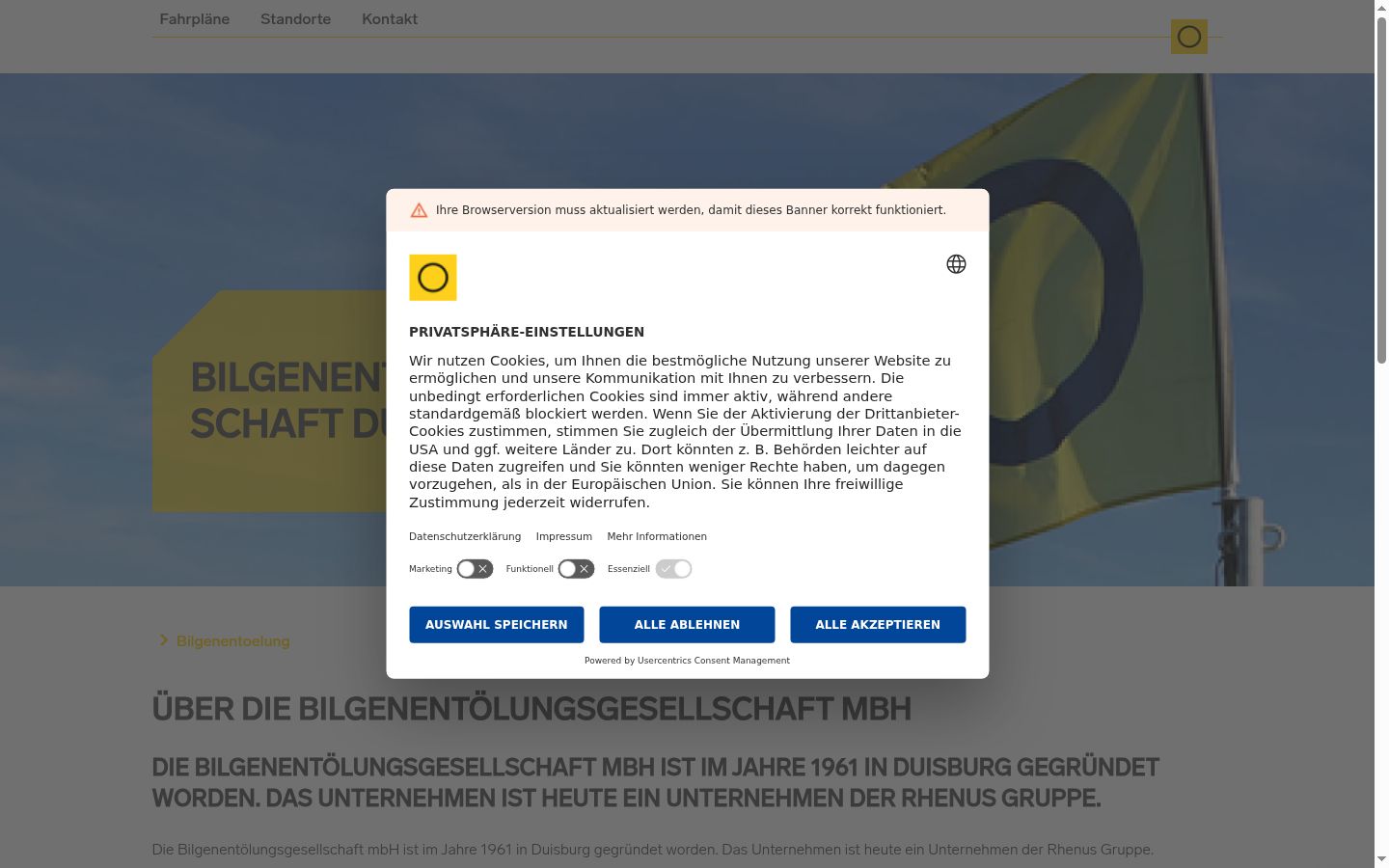Image resolution: width=1389 pixels, height=868 pixels.
Task: Open the Impressum link
Action: click(x=564, y=536)
